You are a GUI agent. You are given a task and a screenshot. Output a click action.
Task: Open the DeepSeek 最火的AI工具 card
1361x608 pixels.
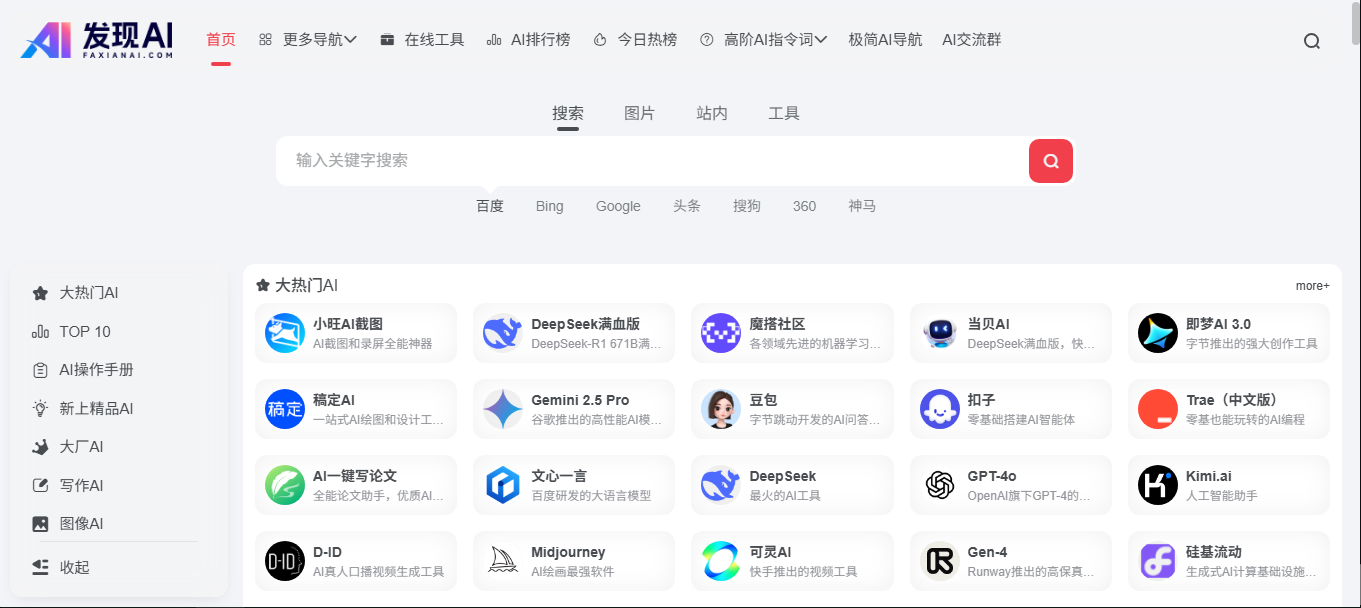[792, 485]
